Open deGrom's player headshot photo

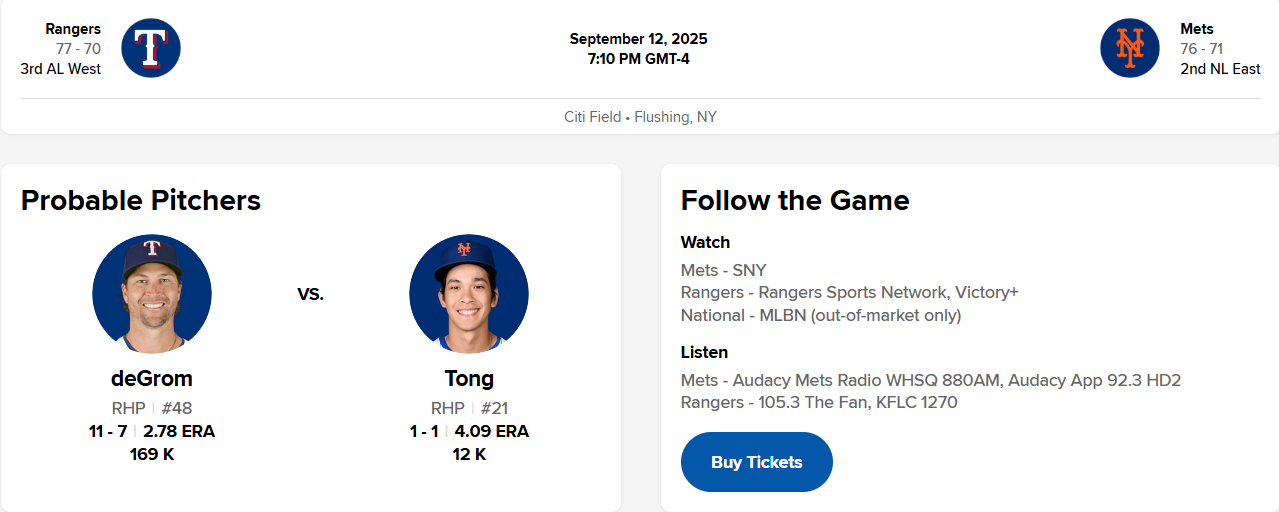coord(152,294)
